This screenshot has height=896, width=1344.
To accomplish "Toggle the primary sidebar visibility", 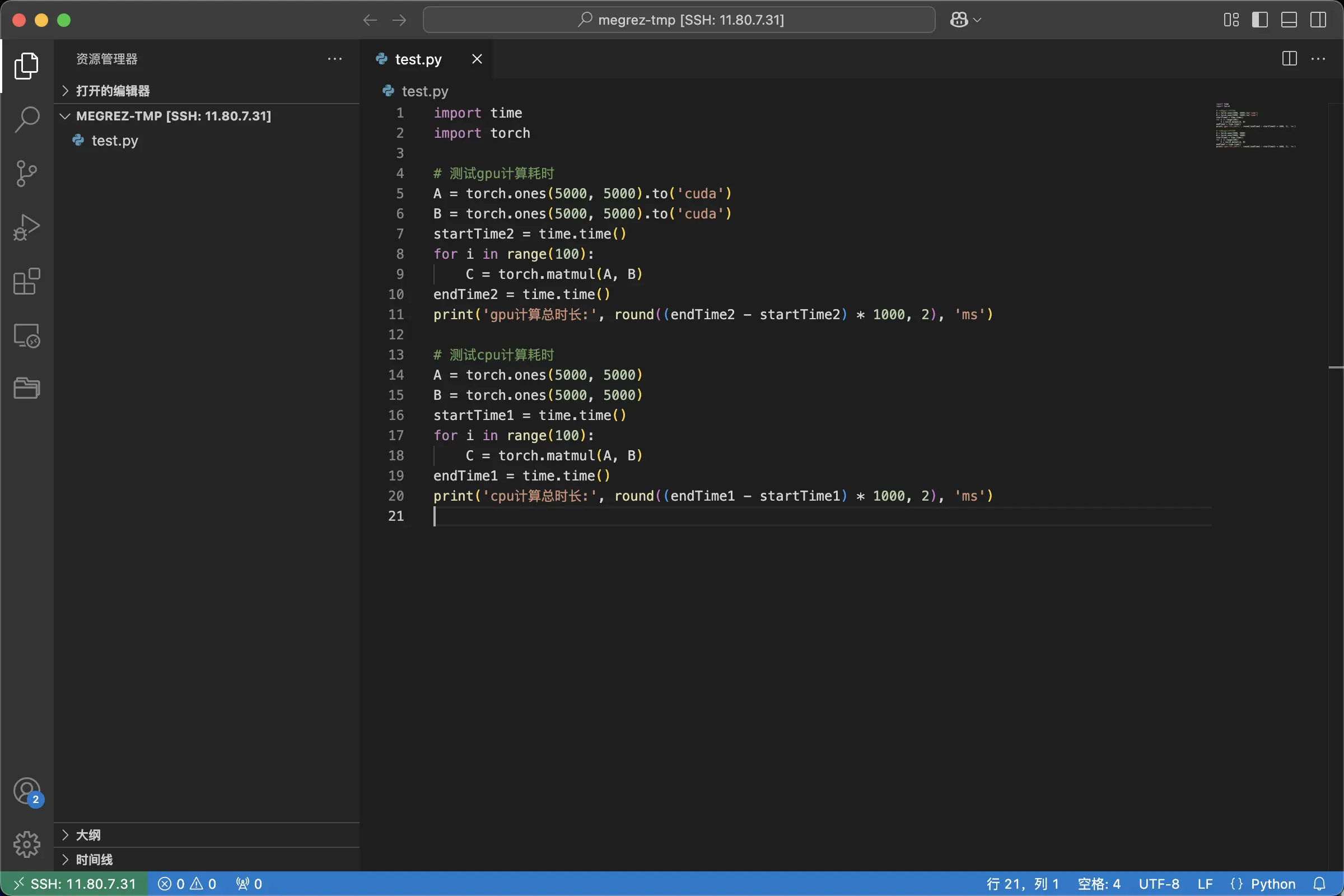I will click(x=1260, y=20).
